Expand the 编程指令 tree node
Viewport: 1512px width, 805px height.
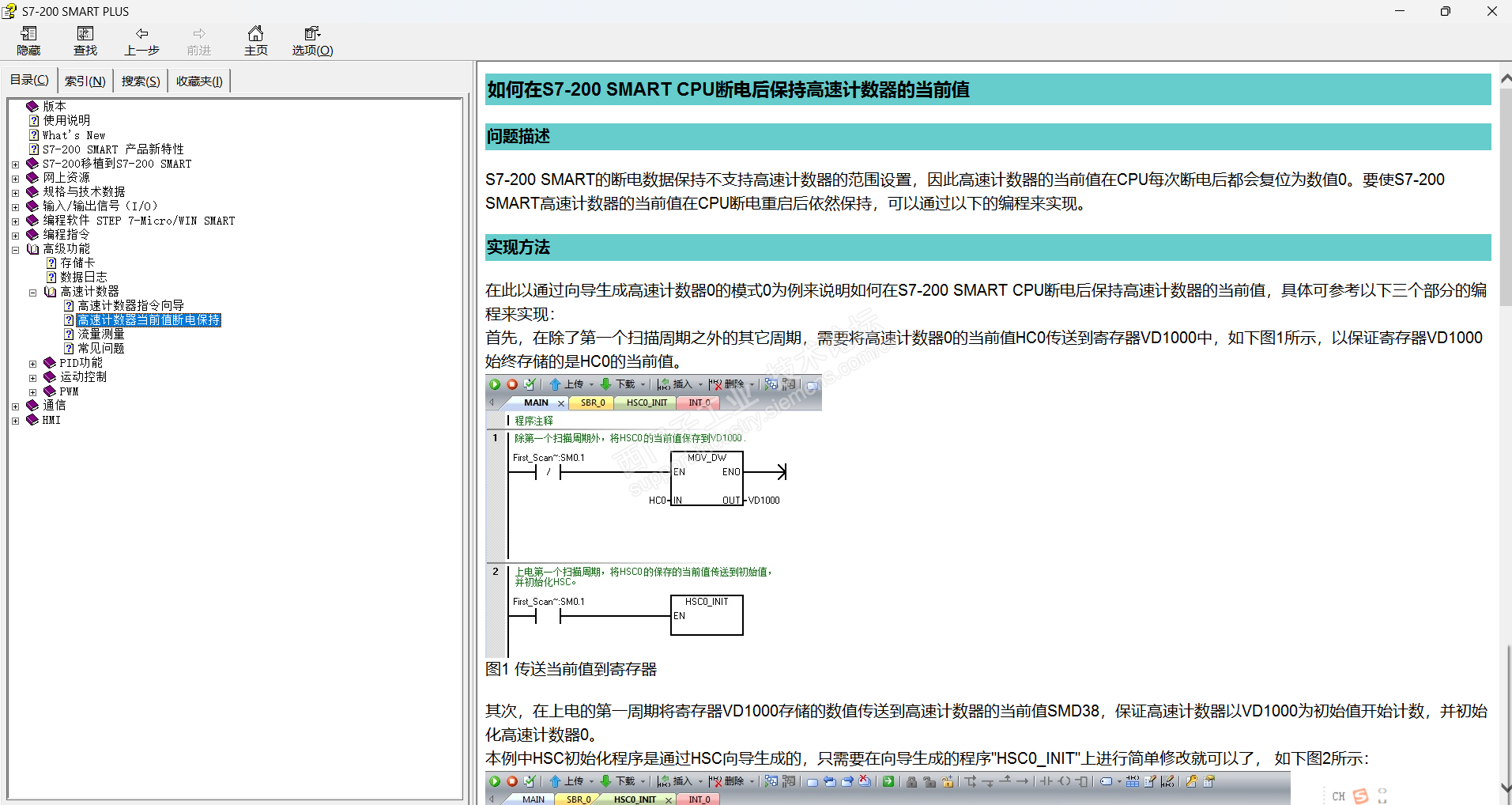pyautogui.click(x=16, y=236)
